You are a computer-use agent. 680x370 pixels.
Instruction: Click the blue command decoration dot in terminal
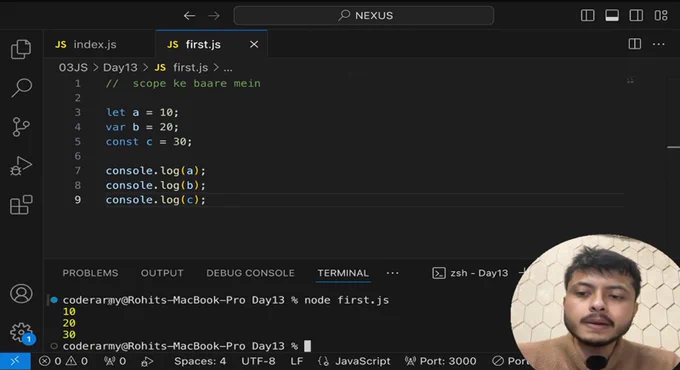pyautogui.click(x=54, y=300)
